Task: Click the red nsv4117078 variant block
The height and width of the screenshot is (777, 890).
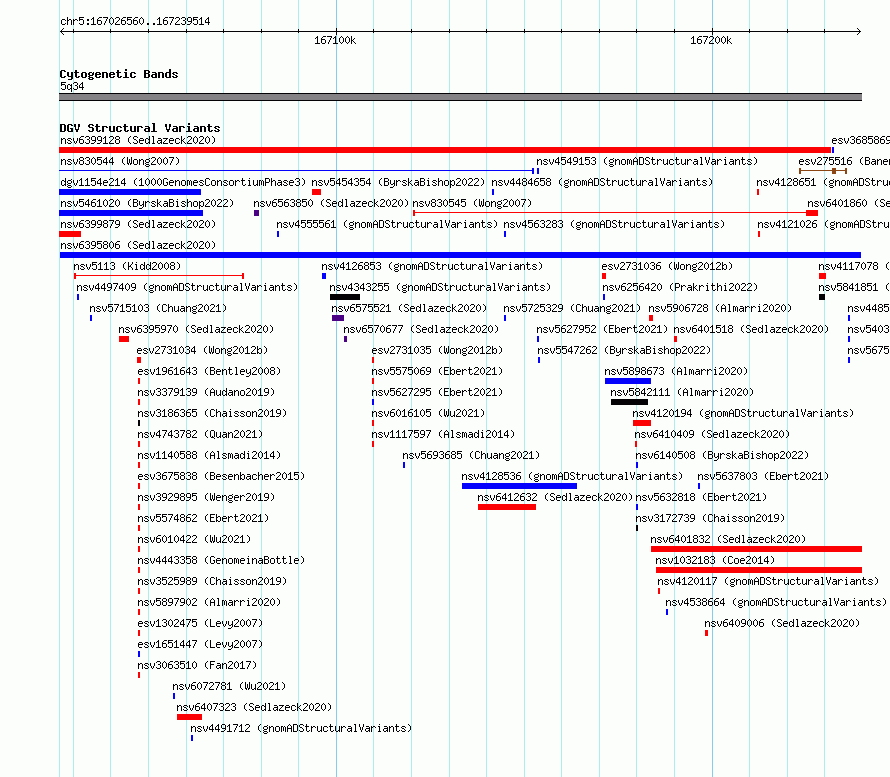Action: click(x=822, y=276)
